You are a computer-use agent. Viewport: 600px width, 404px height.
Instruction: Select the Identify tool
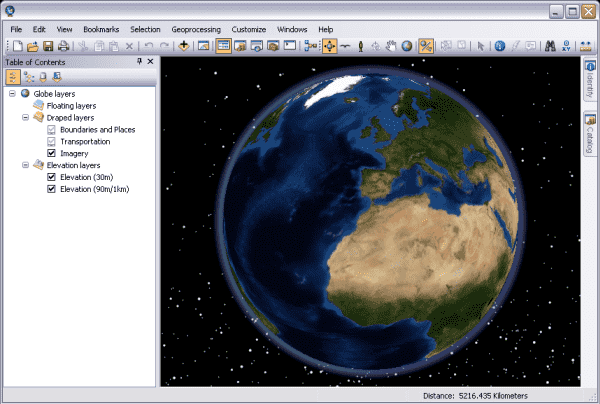coord(500,46)
